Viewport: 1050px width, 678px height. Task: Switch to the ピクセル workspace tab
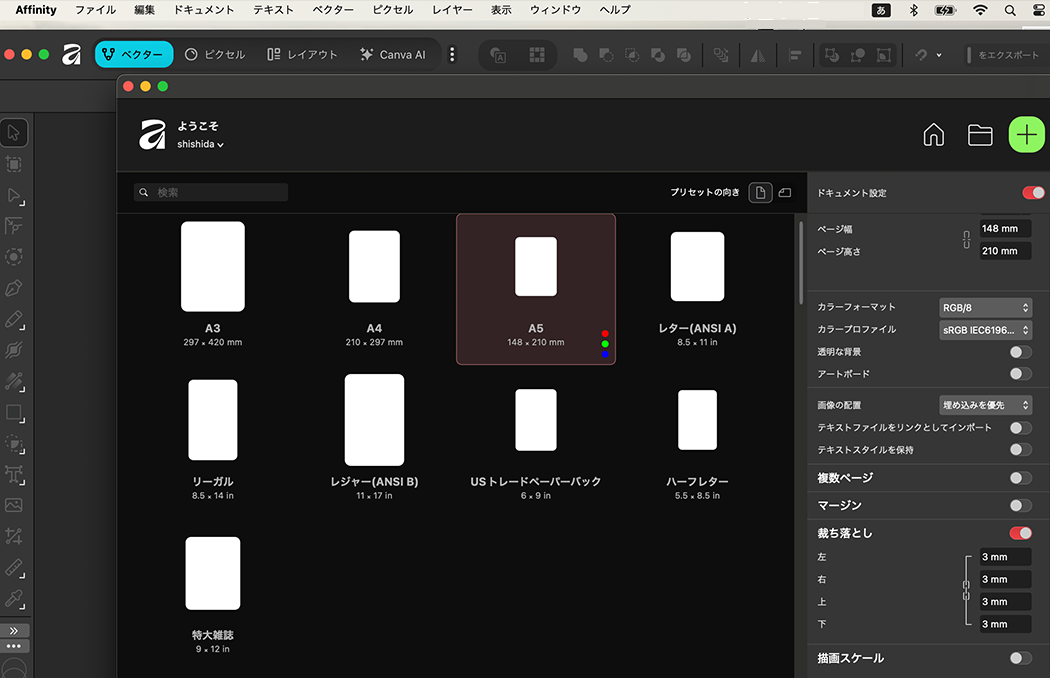click(215, 54)
